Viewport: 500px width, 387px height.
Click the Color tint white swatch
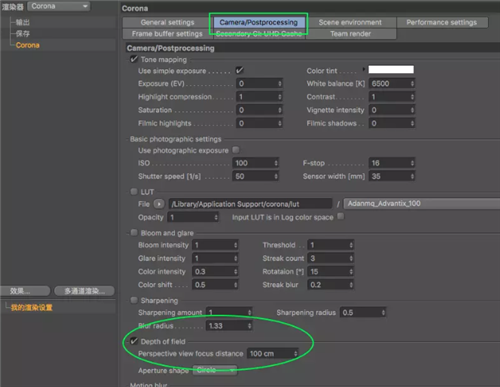tap(391, 69)
